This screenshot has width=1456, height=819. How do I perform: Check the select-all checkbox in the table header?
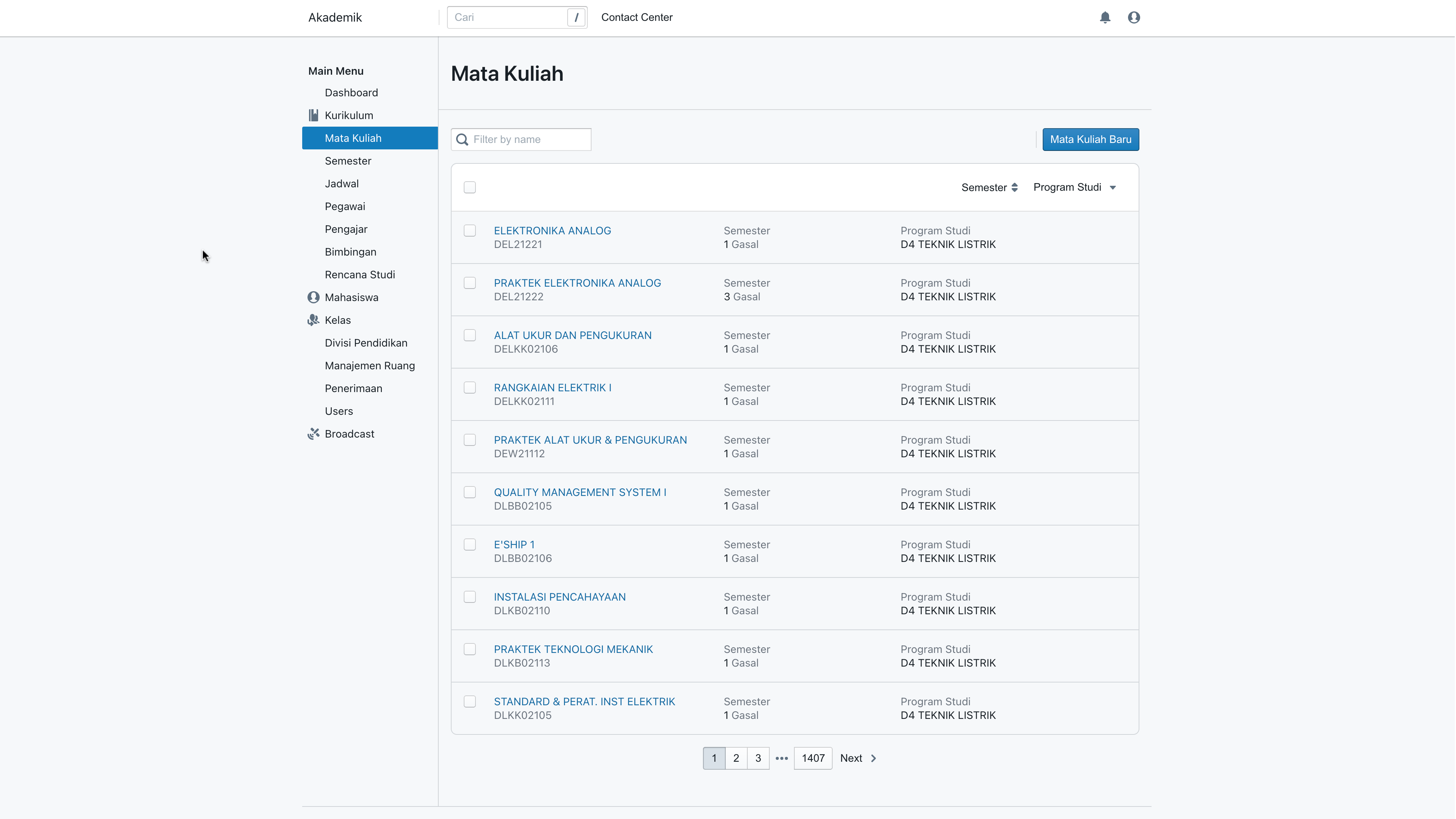[470, 187]
